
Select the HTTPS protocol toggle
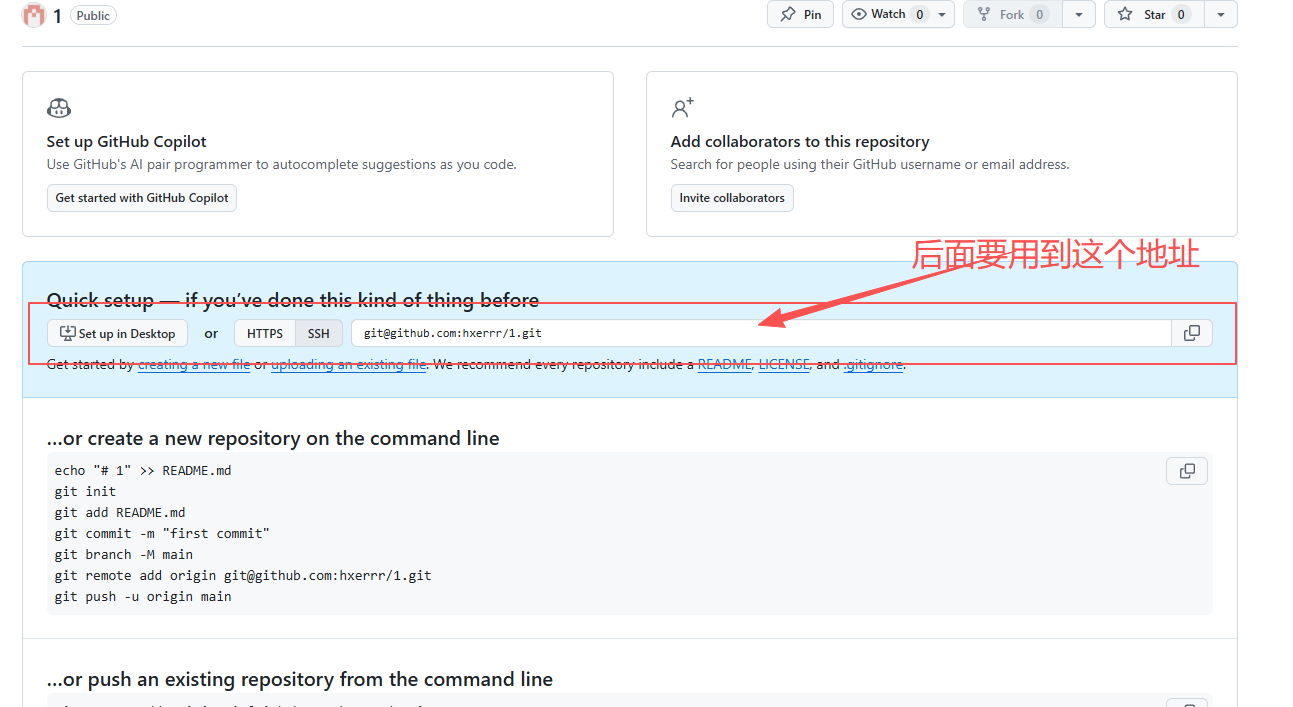tap(265, 333)
